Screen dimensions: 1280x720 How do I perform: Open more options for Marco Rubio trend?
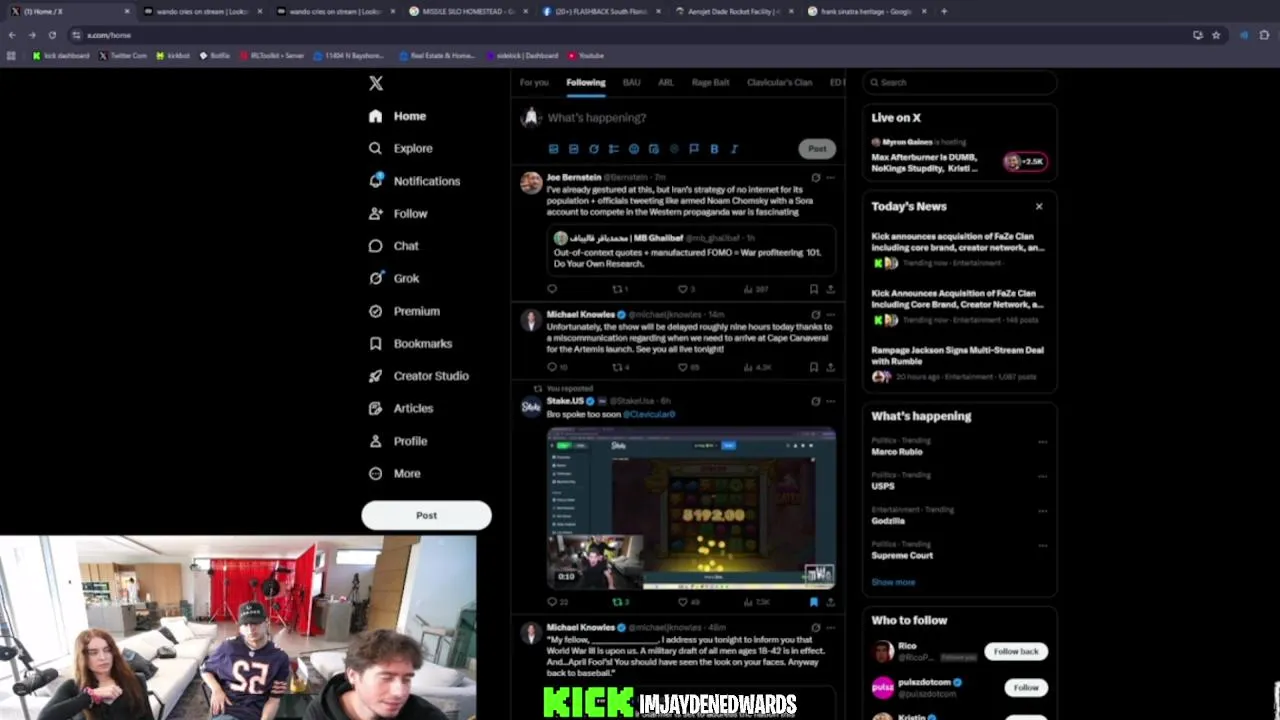click(1042, 441)
